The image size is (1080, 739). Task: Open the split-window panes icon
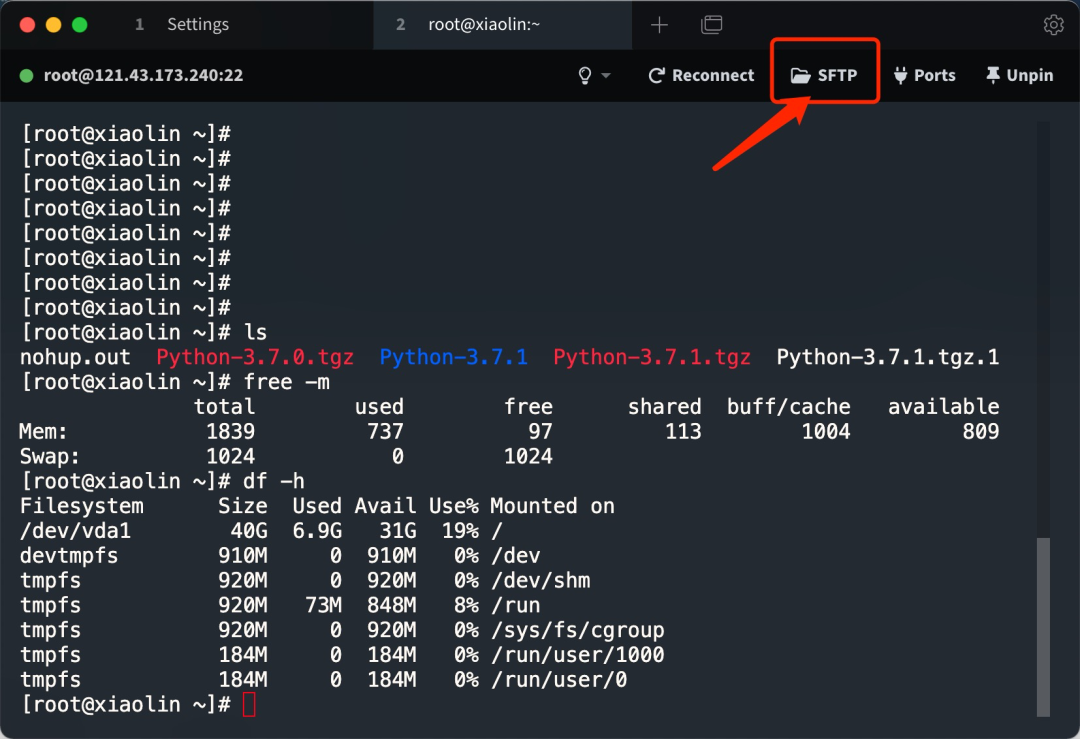(712, 25)
